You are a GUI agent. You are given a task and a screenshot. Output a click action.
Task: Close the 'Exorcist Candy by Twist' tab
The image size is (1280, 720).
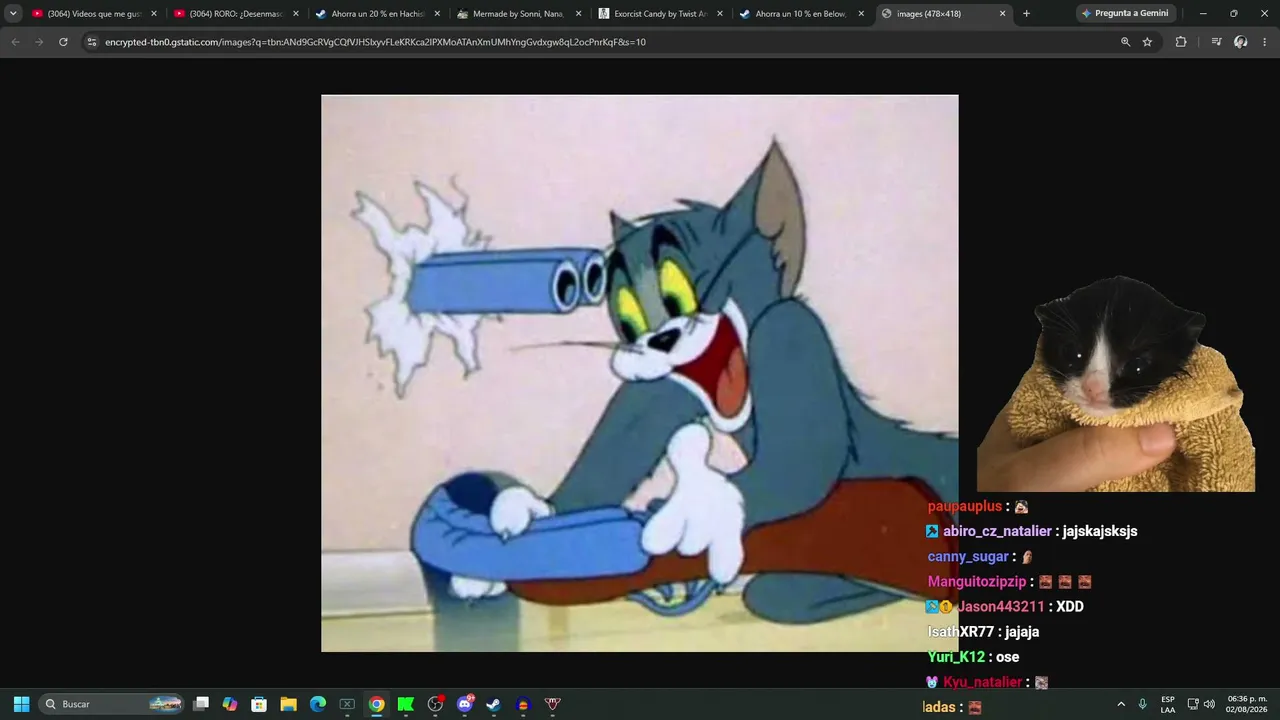point(720,14)
